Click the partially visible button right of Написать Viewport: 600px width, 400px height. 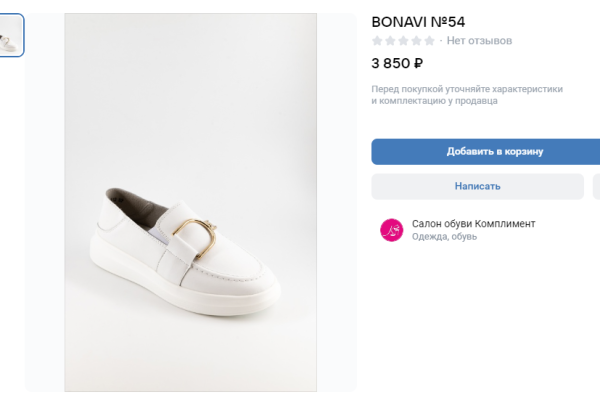pyautogui.click(x=596, y=186)
